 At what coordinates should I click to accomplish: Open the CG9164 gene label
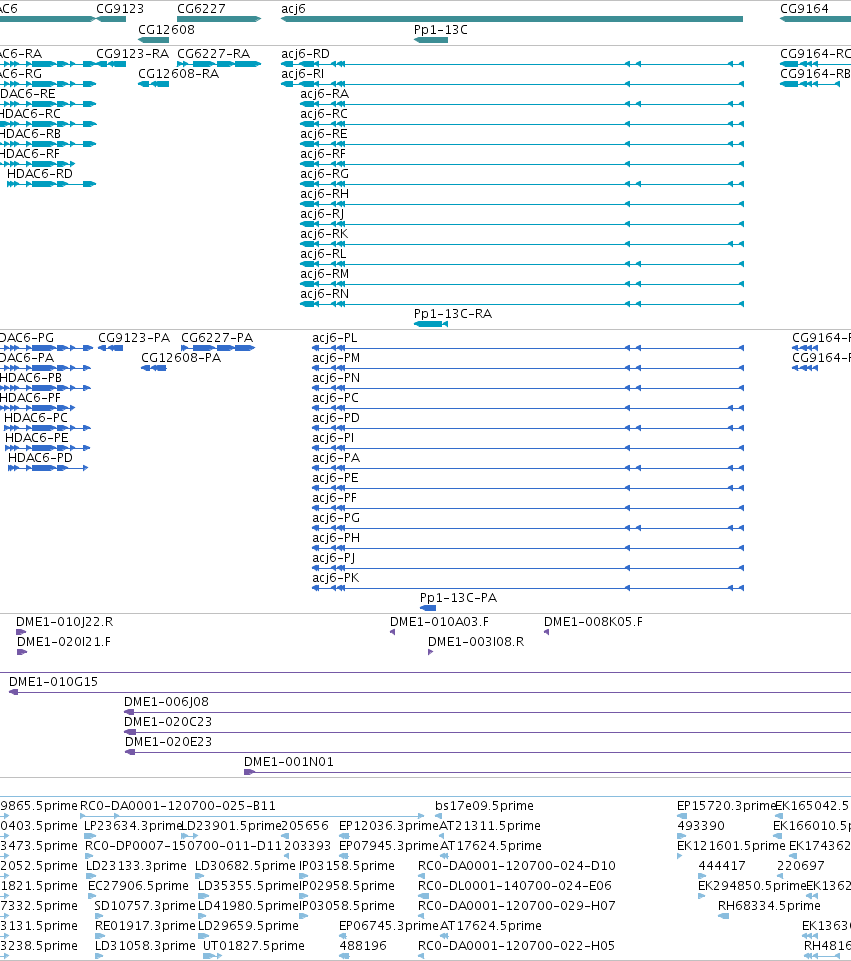click(x=804, y=9)
